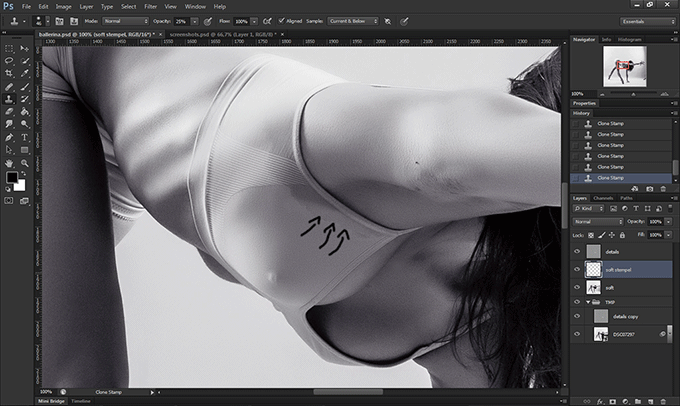This screenshot has width=680, height=406.
Task: Open the layer blend mode dropdown
Action: (x=598, y=222)
